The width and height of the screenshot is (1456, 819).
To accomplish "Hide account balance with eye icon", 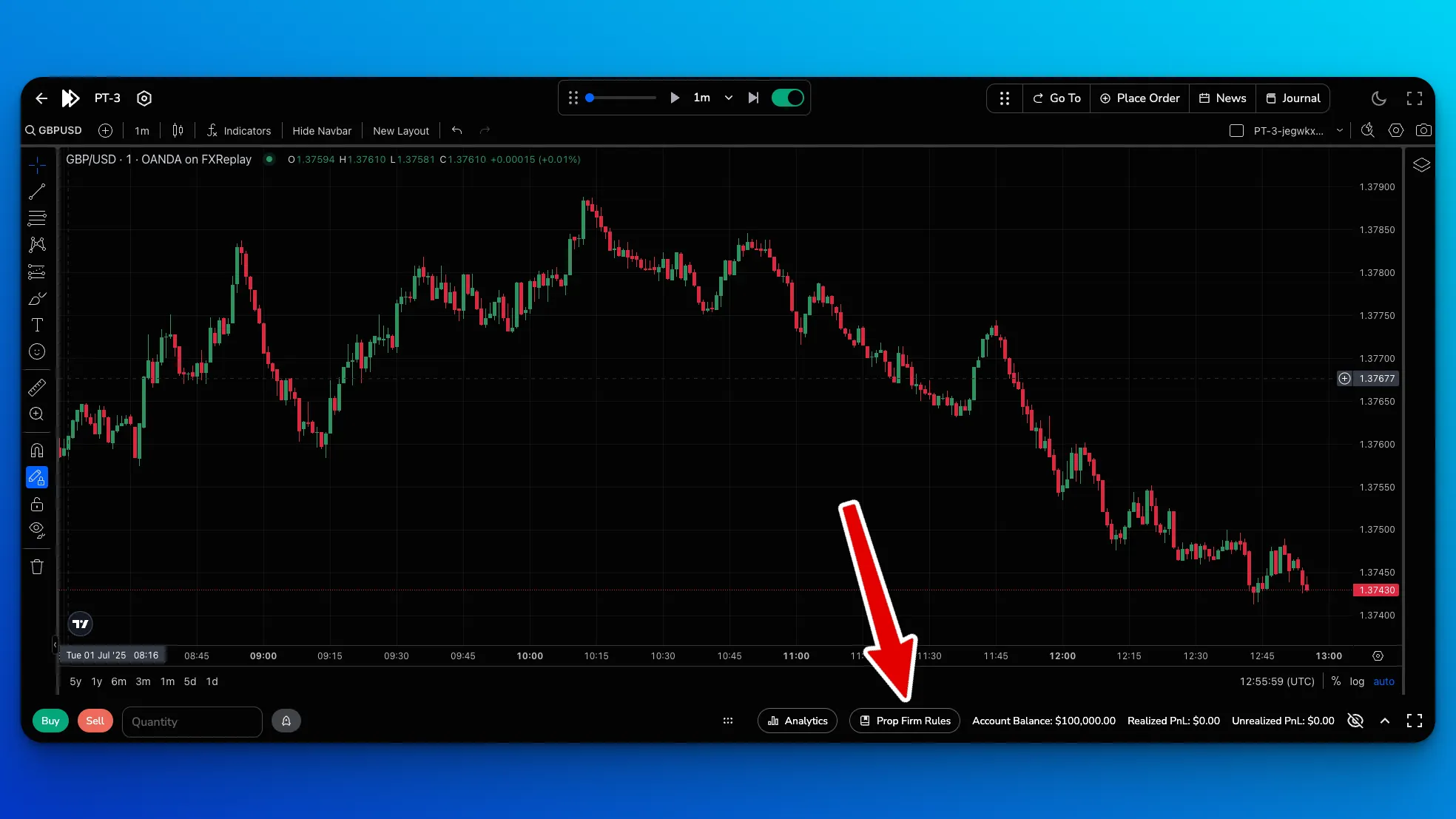I will coord(1355,721).
